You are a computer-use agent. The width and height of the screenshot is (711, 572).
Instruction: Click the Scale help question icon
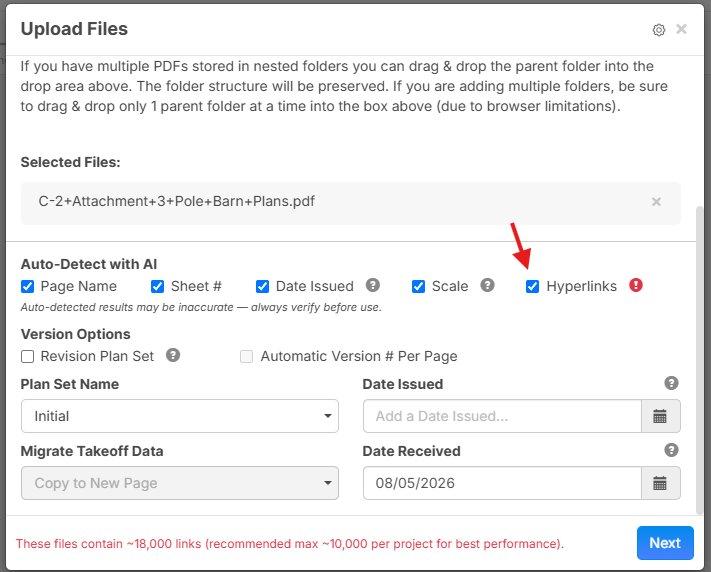tap(487, 285)
